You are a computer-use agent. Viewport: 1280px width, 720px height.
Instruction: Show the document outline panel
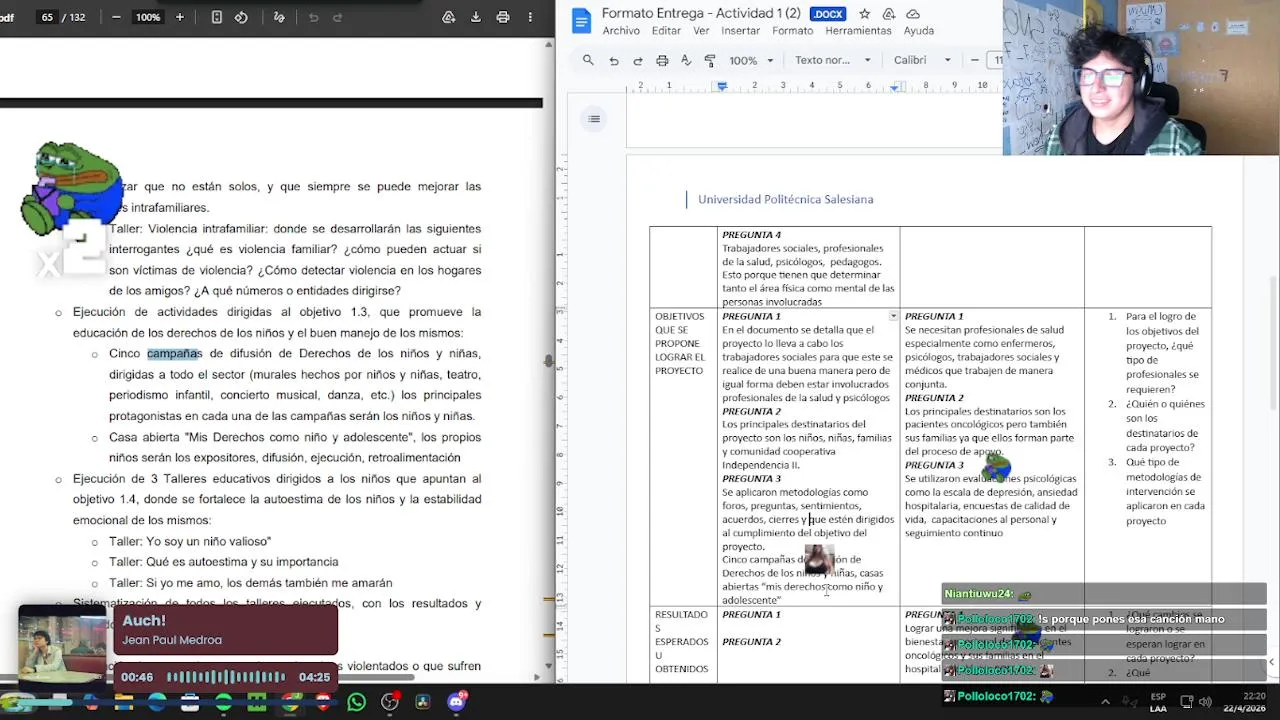(x=594, y=119)
